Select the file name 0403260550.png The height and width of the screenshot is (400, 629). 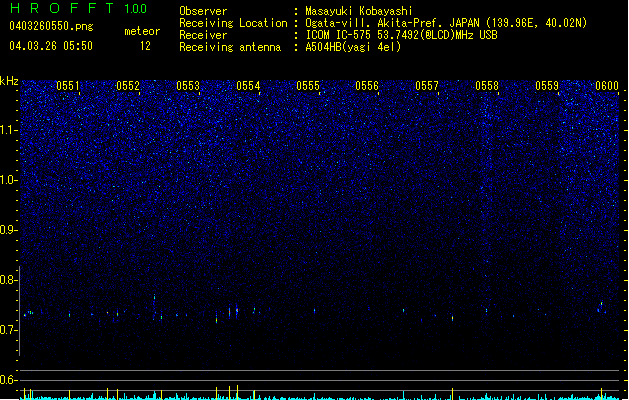click(51, 26)
